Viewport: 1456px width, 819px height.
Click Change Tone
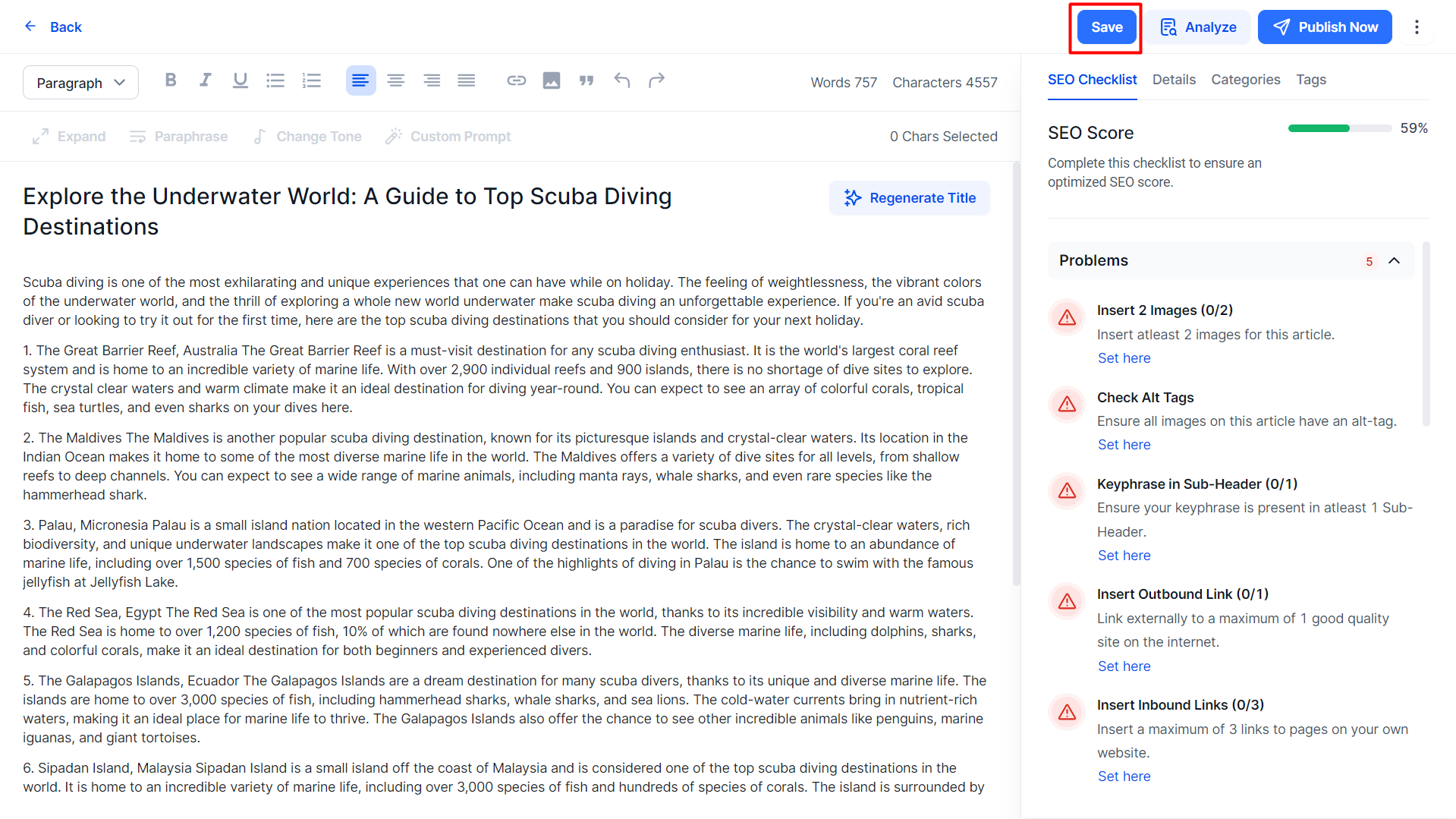click(307, 137)
